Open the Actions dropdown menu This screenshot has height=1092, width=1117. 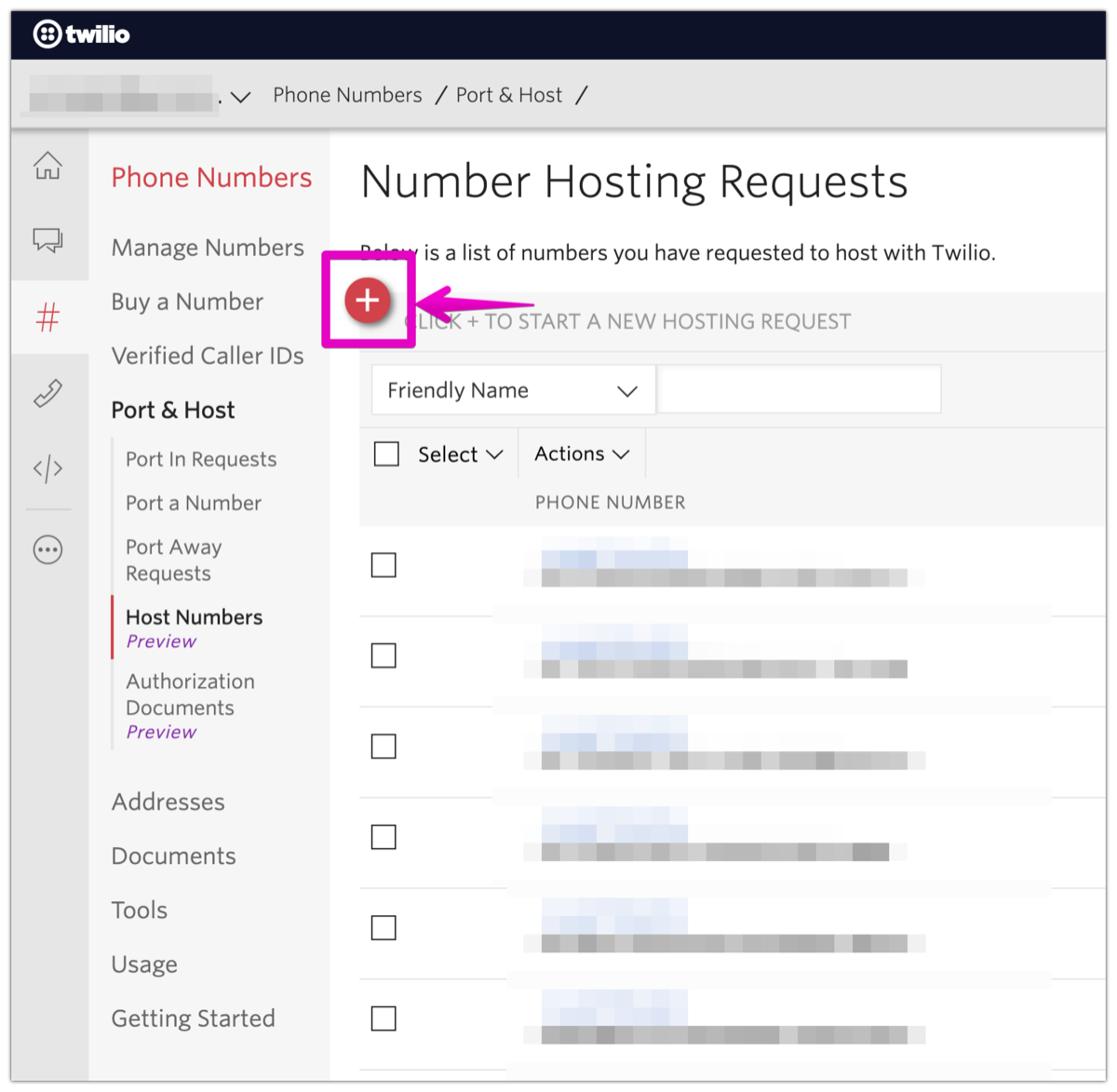click(582, 453)
